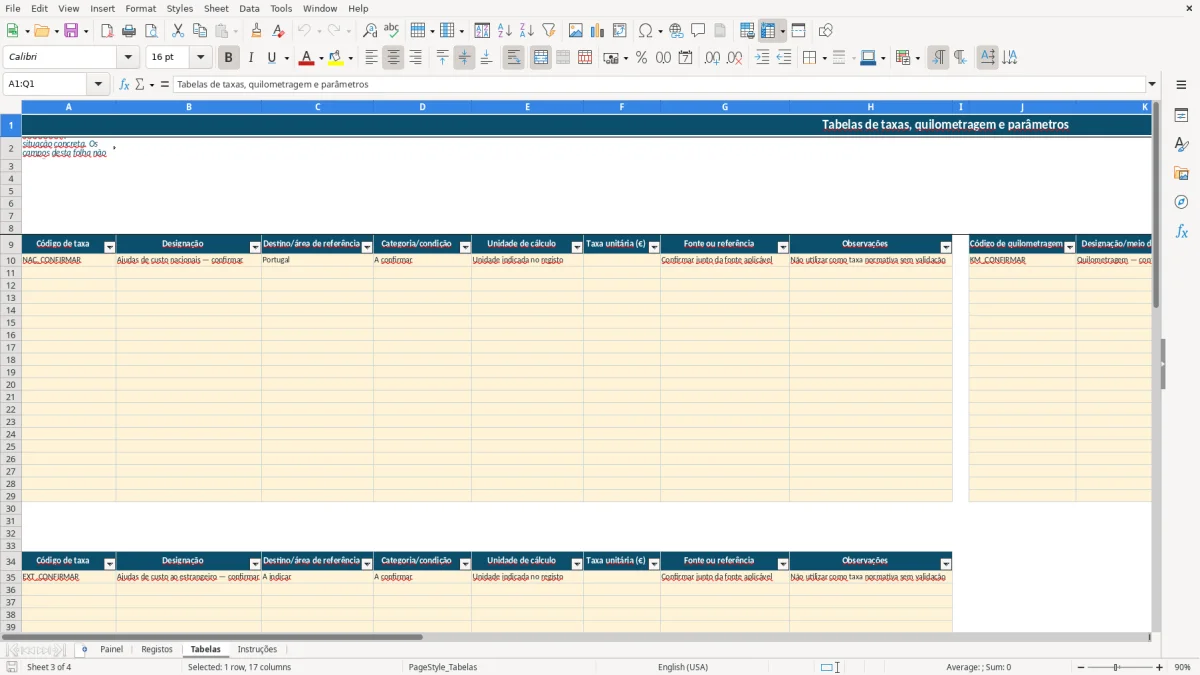Open the sidebar Styles panel
1200x675 pixels.
[1181, 145]
